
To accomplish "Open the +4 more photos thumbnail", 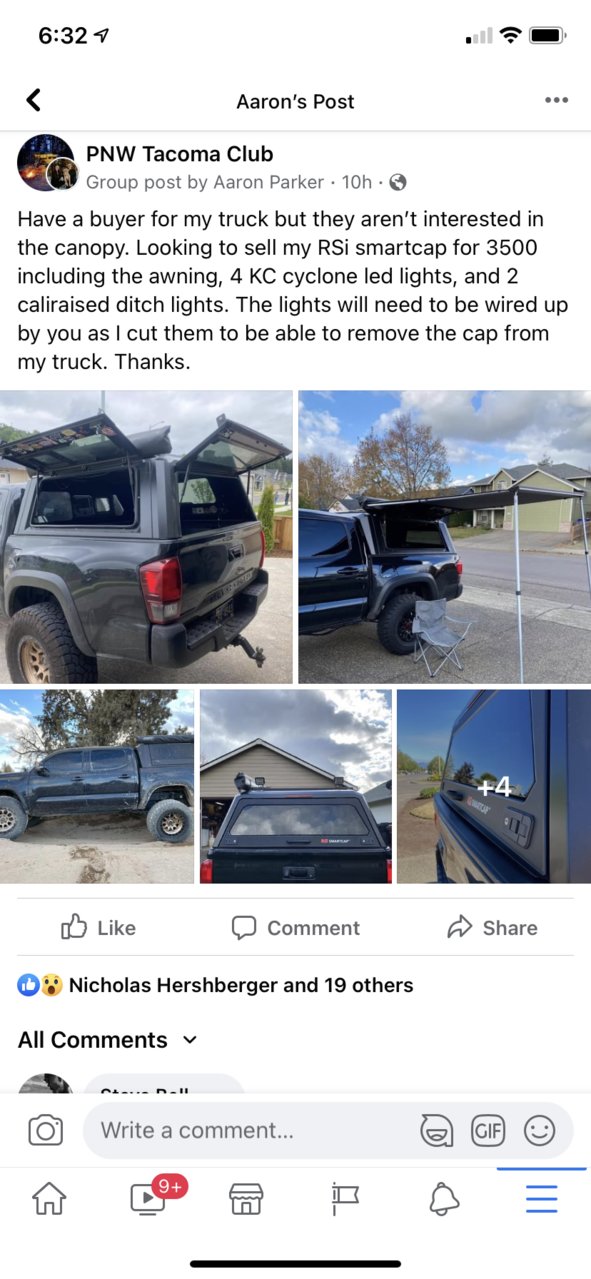I will pos(494,786).
